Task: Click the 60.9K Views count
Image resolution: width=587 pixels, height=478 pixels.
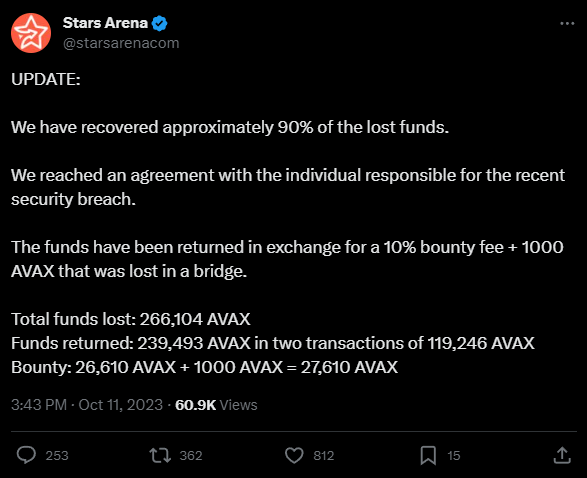Action: pos(216,405)
